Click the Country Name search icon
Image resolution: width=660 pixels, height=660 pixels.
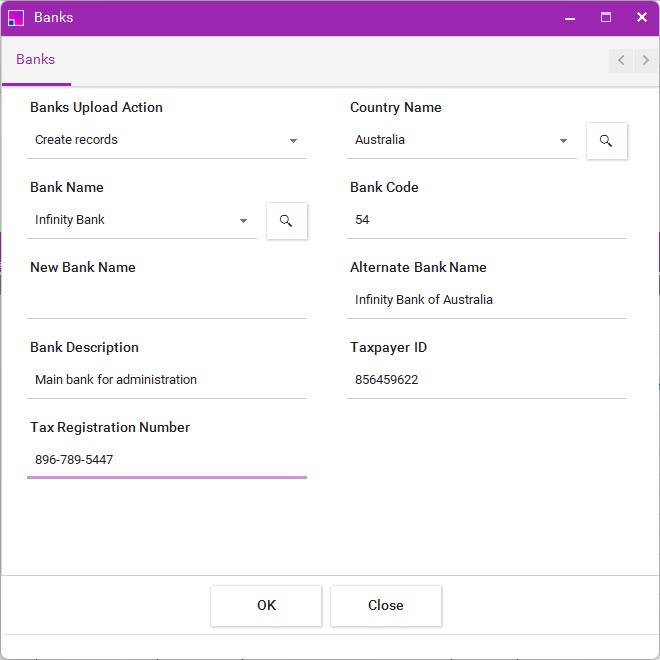click(607, 141)
